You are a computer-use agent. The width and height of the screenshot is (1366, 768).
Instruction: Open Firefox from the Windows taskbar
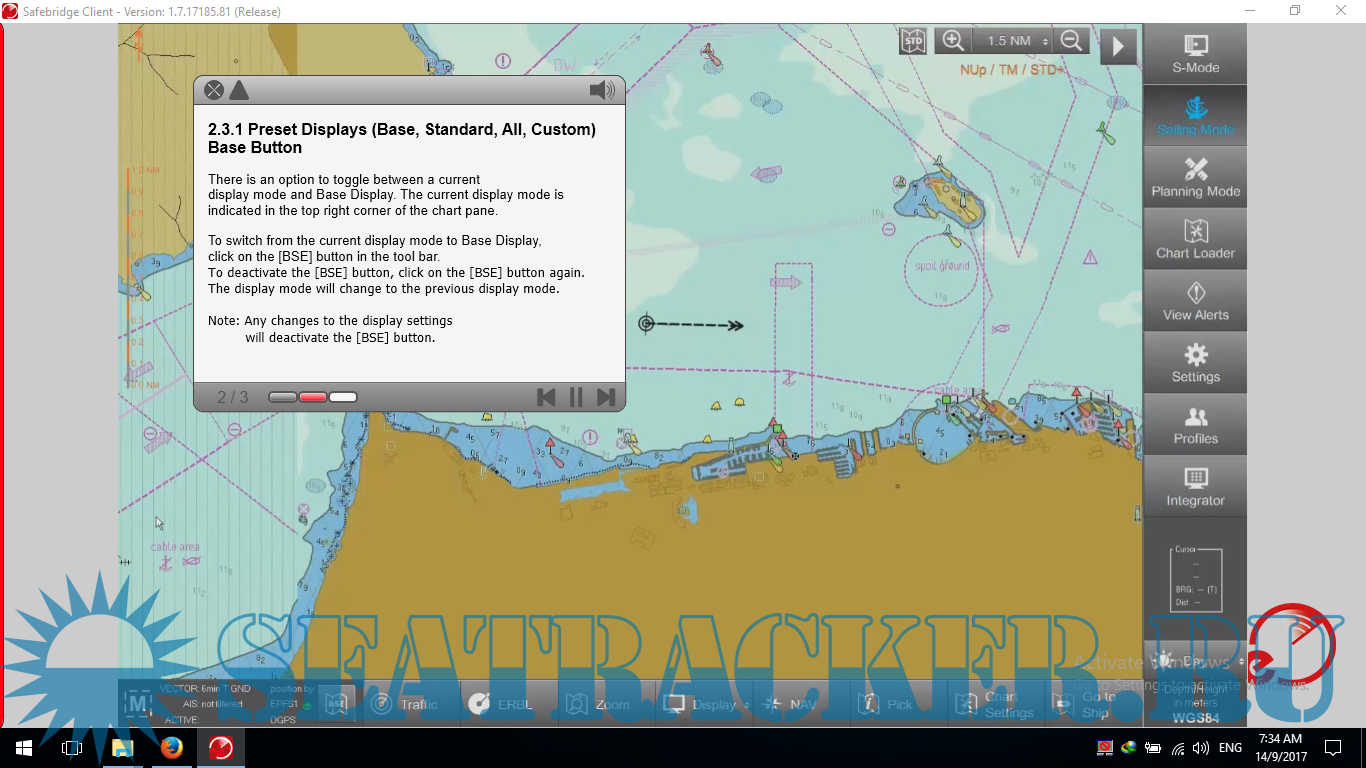(171, 748)
